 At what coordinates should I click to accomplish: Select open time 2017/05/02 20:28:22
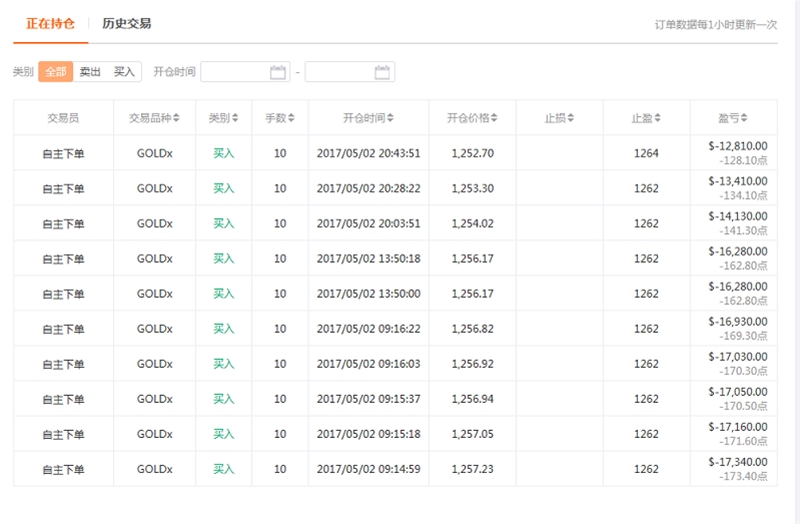click(368, 188)
